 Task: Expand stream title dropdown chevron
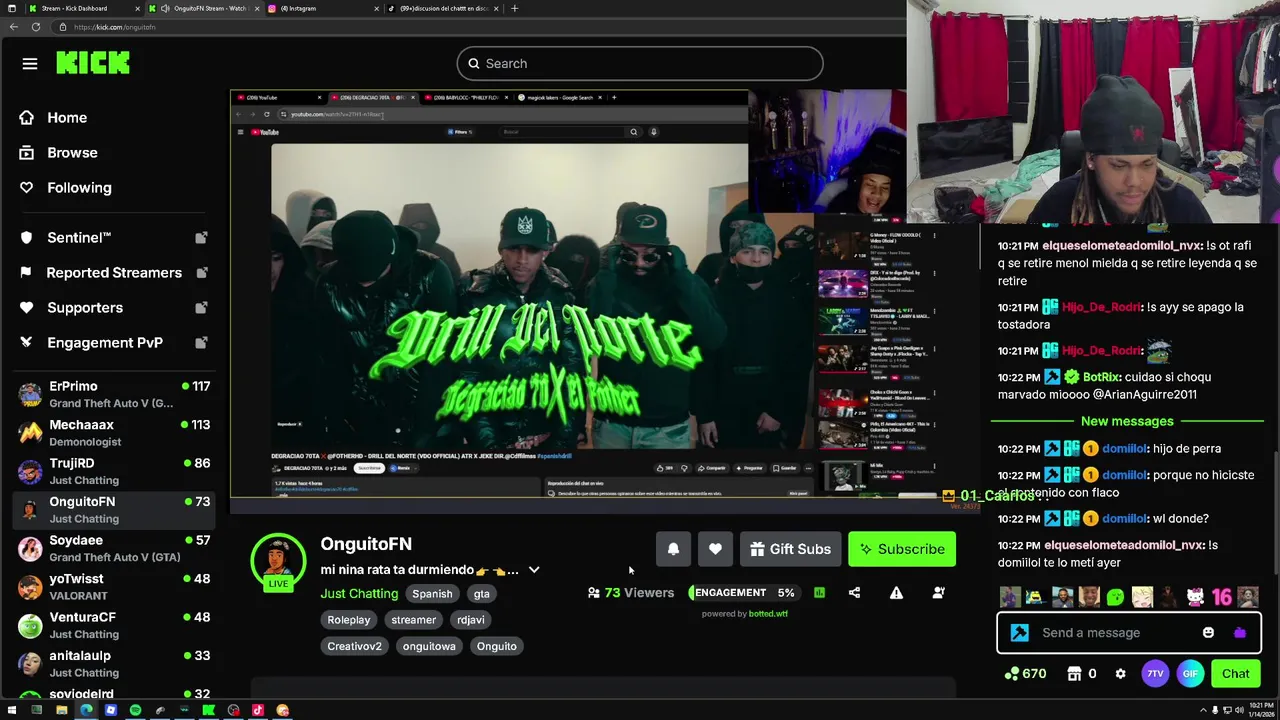pos(534,570)
